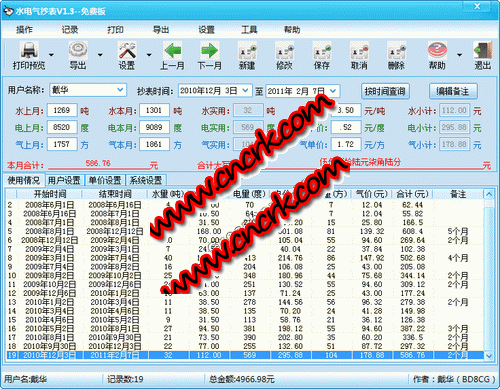Go to next month with 下一月 arrow

210,50
